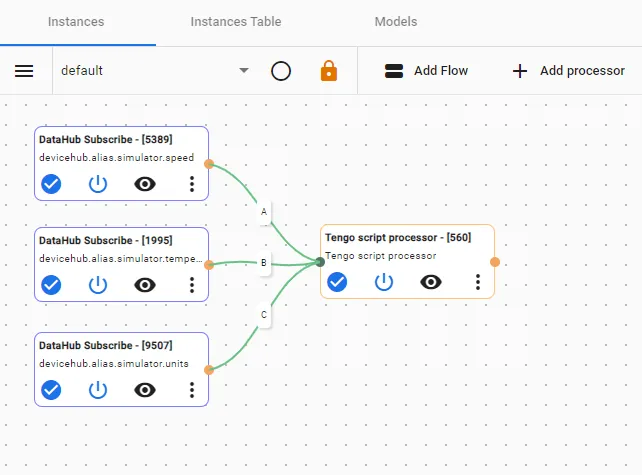Click connection label A
642x475 pixels.
click(x=264, y=212)
